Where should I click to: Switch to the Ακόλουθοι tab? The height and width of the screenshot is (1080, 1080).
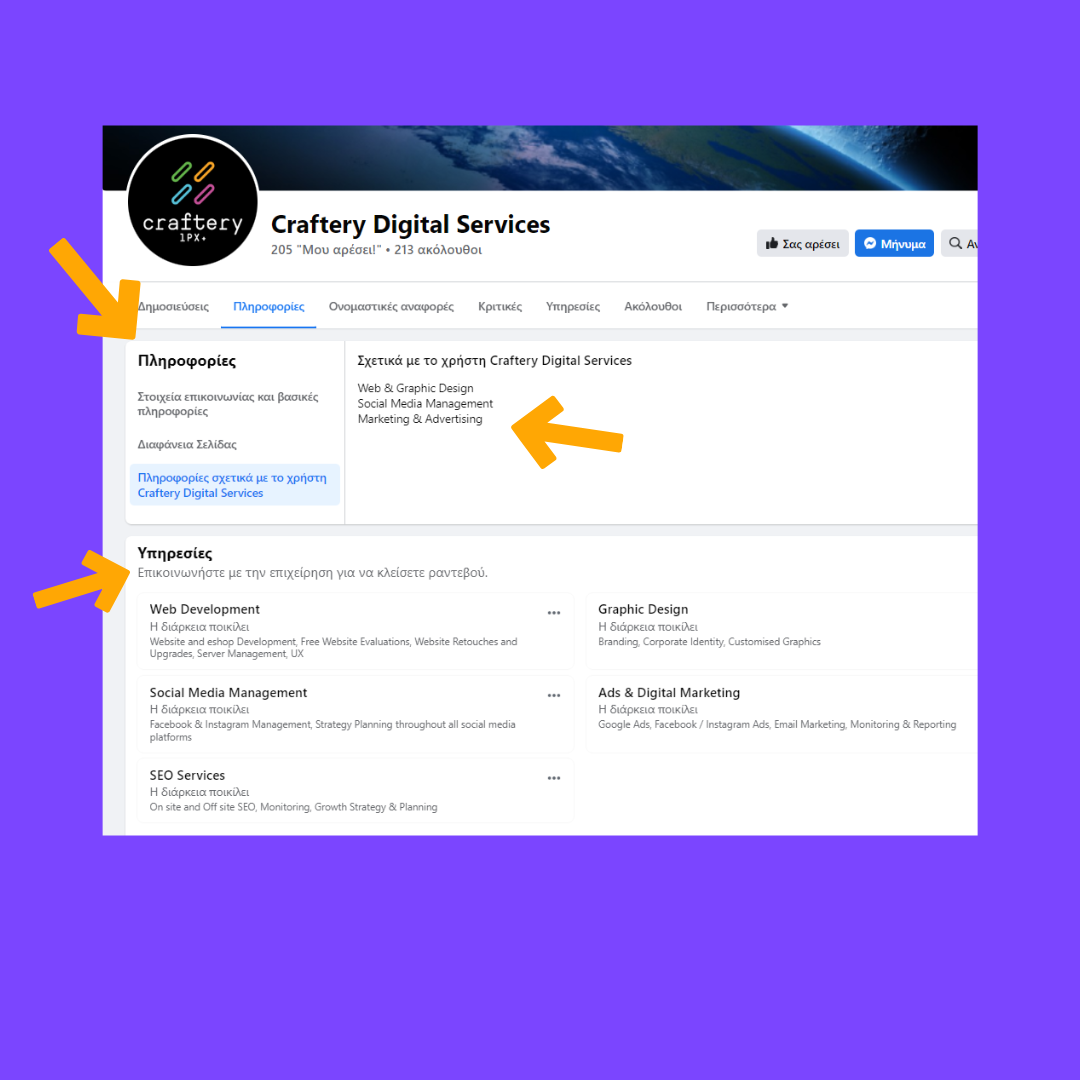tap(653, 306)
